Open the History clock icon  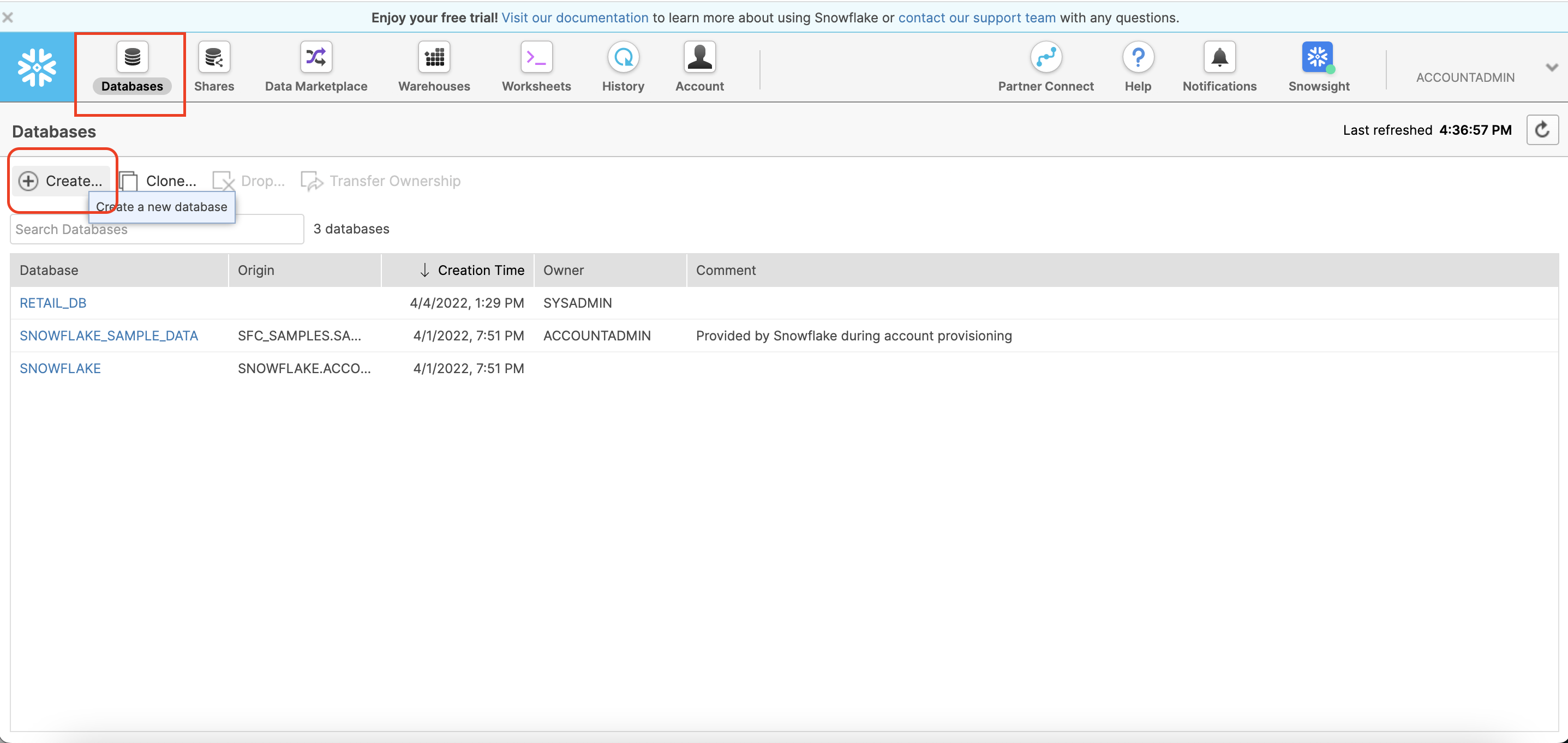[623, 57]
